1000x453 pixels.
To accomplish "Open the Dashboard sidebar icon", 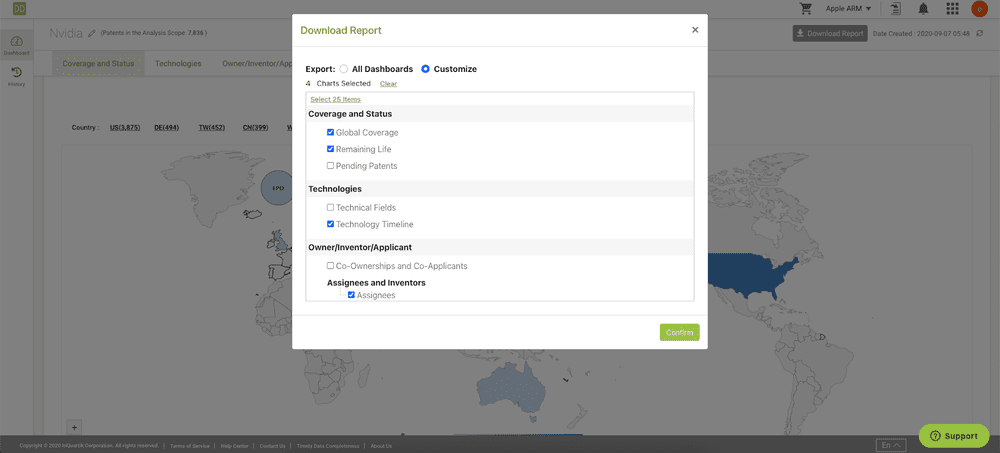I will pyautogui.click(x=17, y=45).
